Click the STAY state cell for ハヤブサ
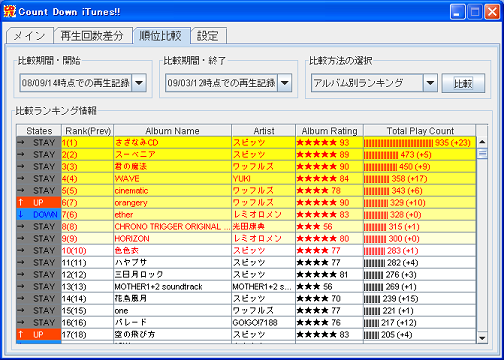 [39, 263]
